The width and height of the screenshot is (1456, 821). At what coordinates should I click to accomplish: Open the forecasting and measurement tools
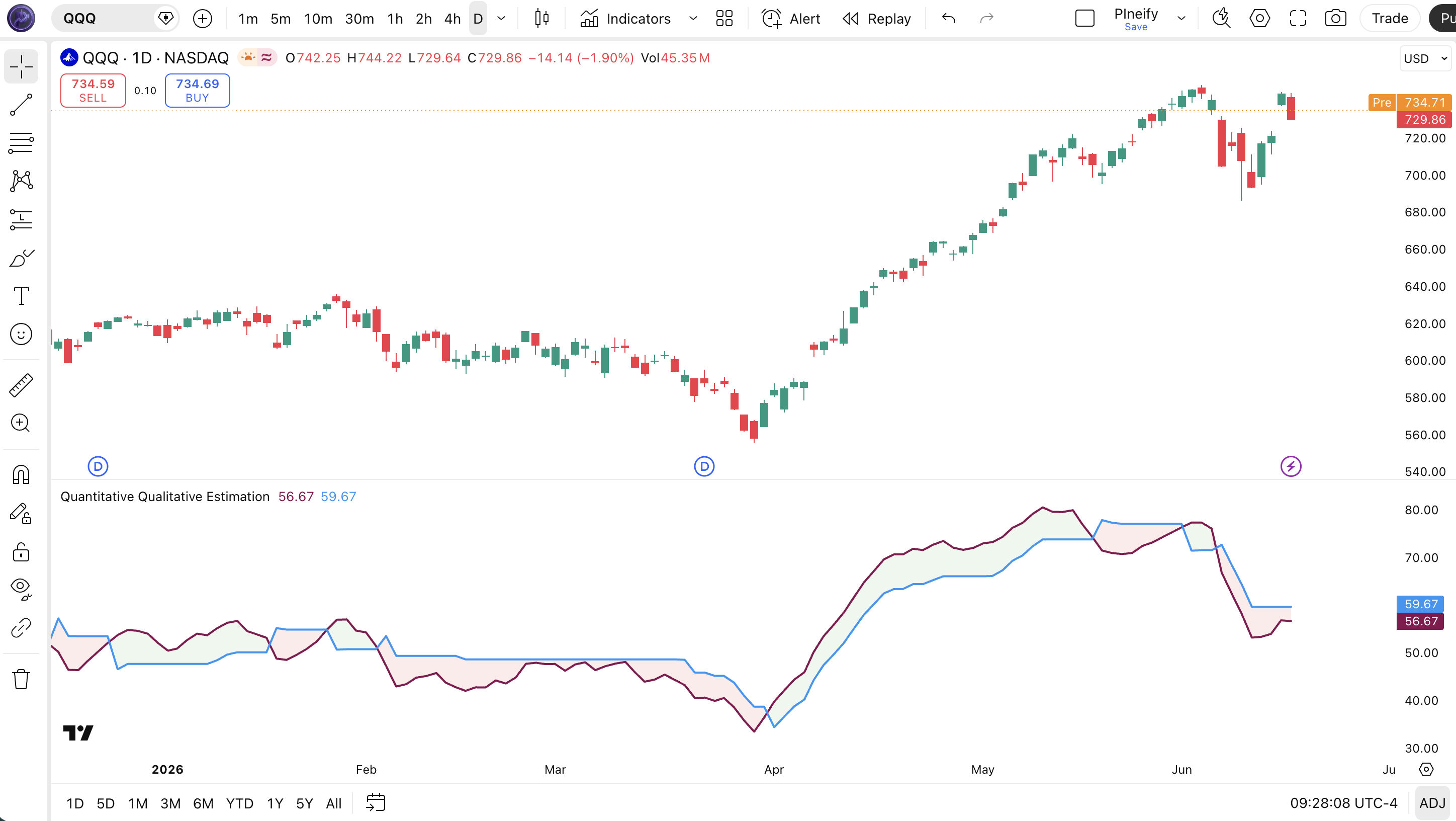[x=22, y=219]
